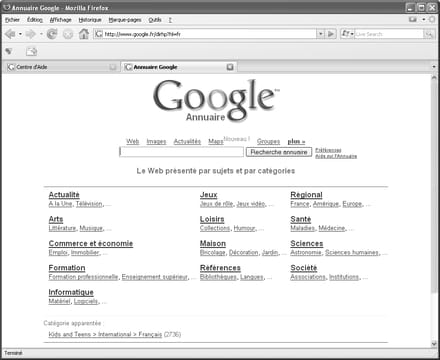Open Kids and Teens > International > Français
The image size is (440, 360).
pos(105,334)
